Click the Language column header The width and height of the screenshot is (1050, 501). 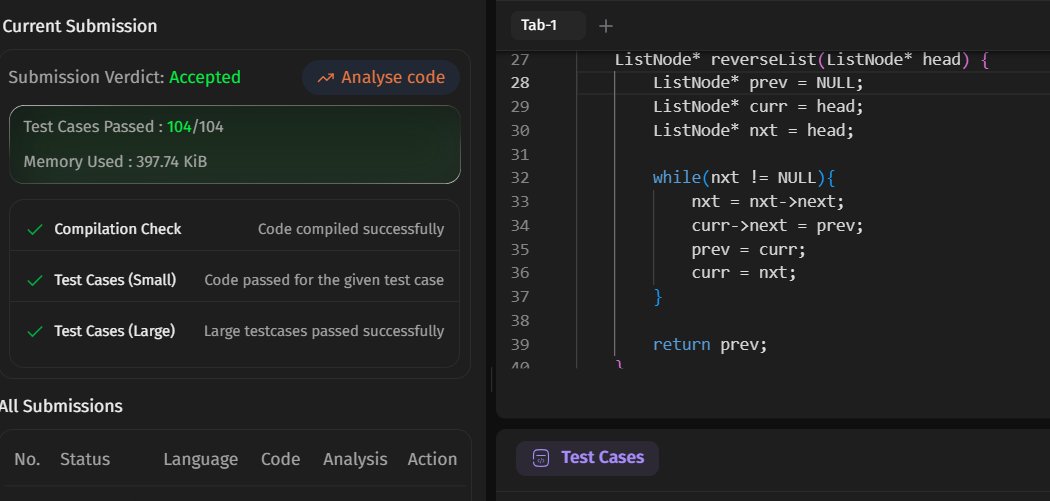[x=201, y=459]
